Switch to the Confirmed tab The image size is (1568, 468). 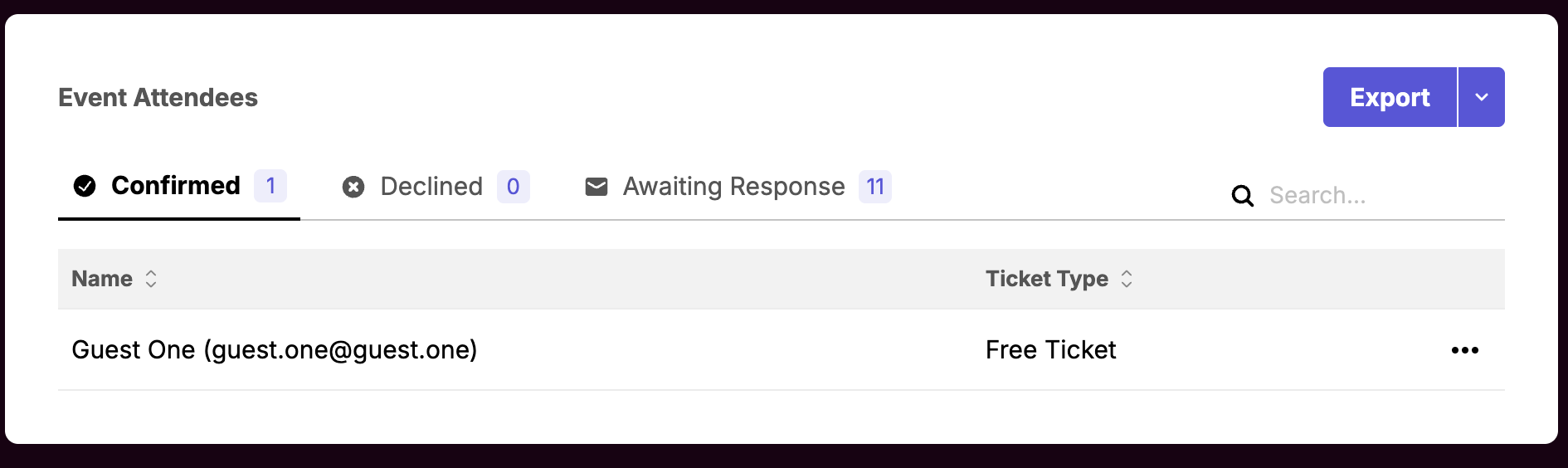click(176, 186)
